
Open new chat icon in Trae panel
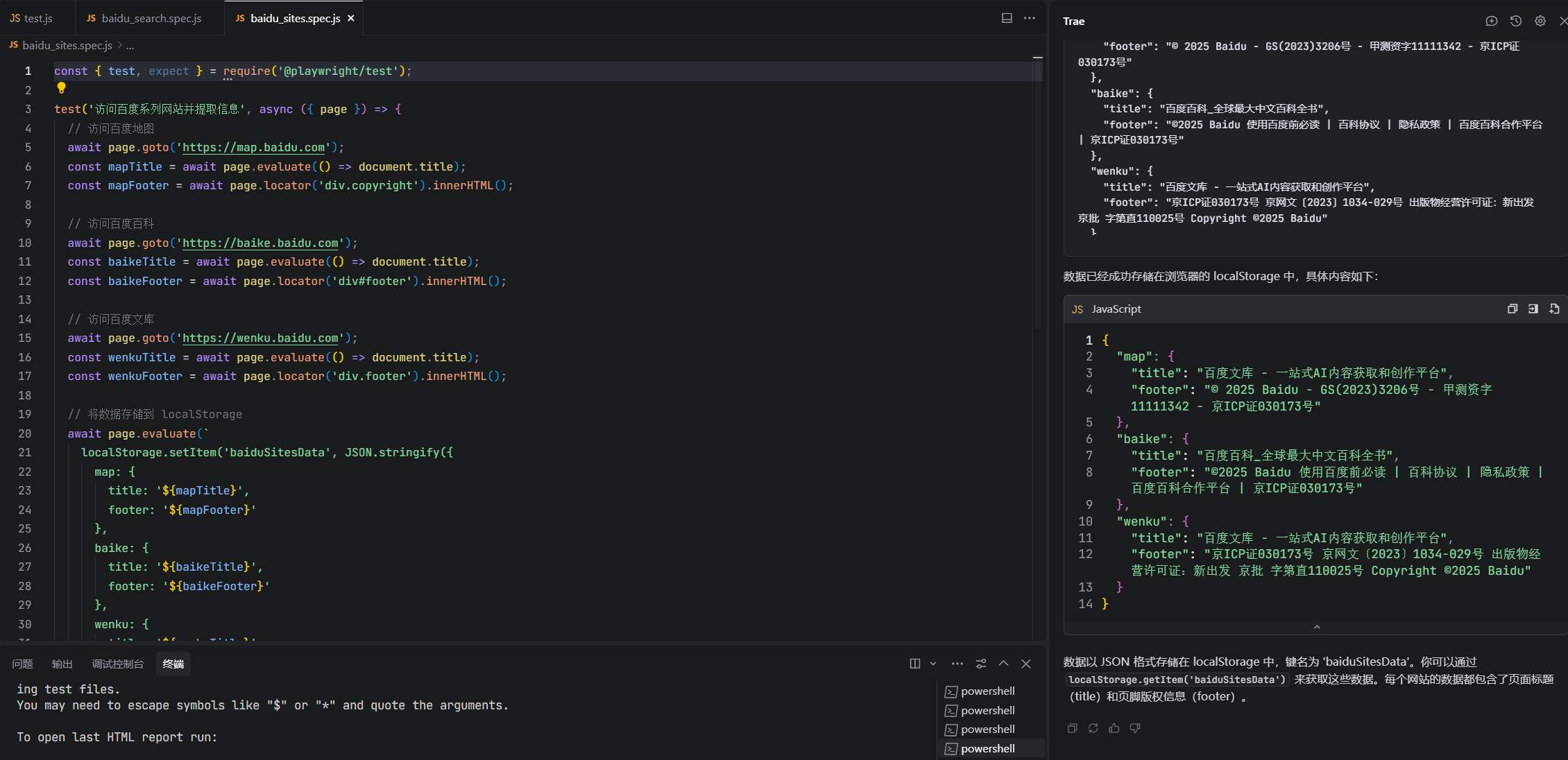(x=1492, y=21)
